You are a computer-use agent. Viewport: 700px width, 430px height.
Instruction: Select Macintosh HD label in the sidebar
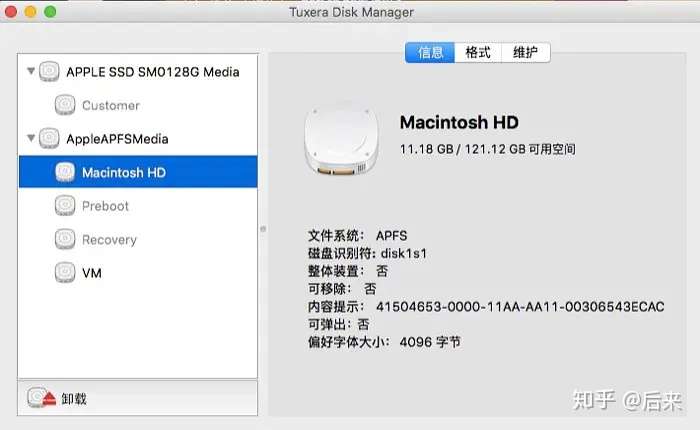(124, 173)
